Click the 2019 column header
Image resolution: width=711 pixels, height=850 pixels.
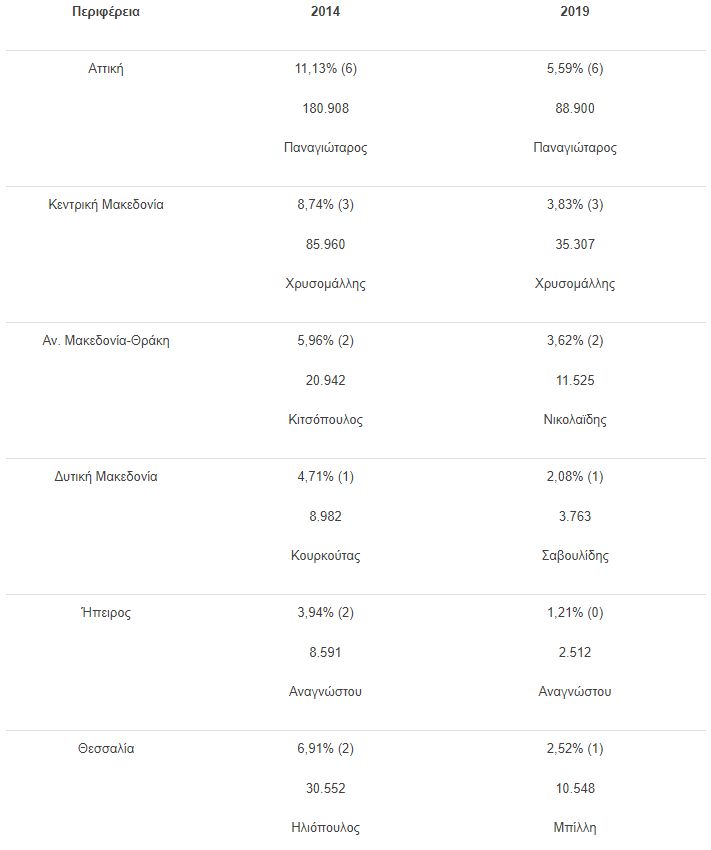[575, 12]
